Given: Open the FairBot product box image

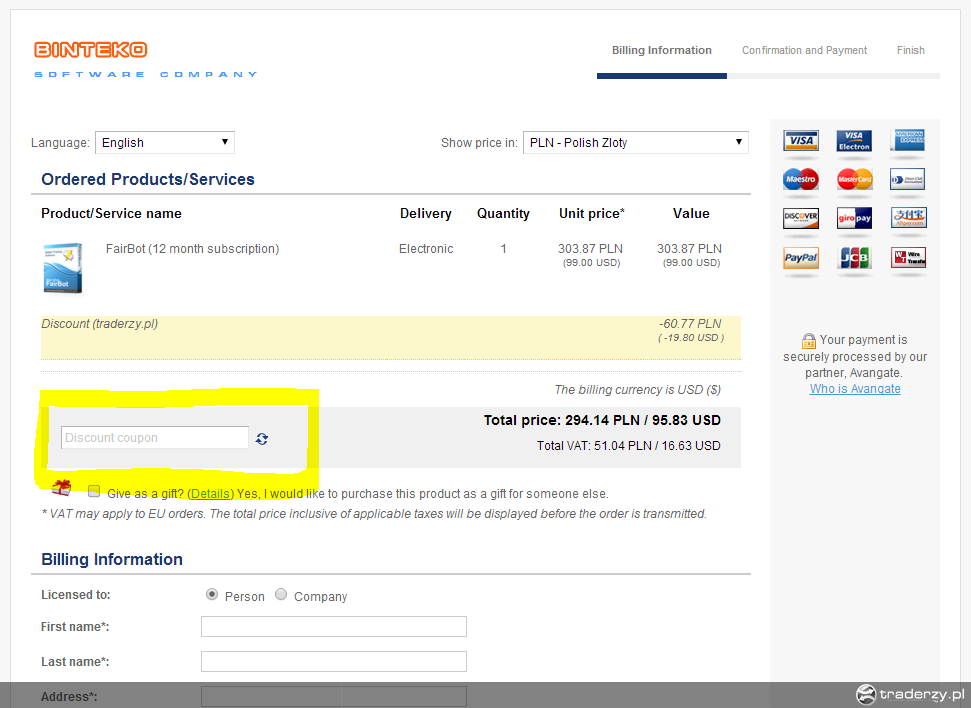Looking at the screenshot, I should tap(63, 268).
